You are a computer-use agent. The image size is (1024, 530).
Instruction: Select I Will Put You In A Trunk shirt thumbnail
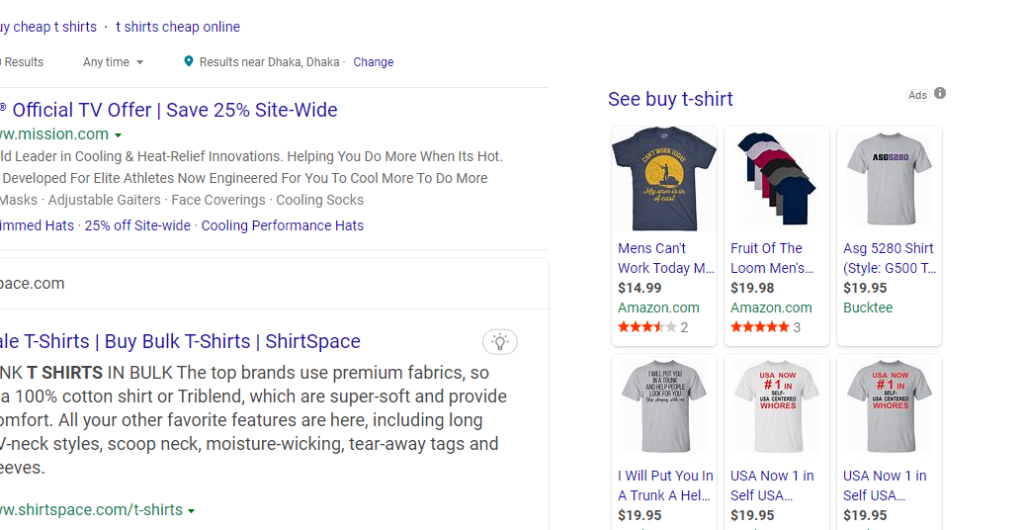point(664,407)
